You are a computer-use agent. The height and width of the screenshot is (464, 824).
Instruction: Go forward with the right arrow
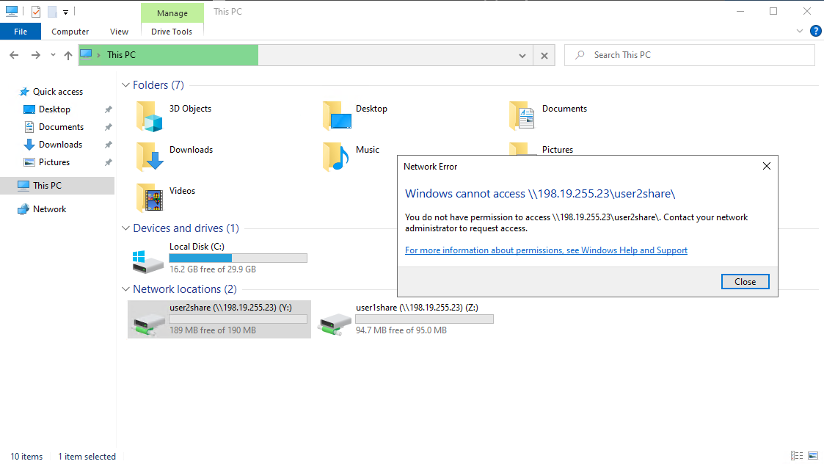(x=36, y=55)
